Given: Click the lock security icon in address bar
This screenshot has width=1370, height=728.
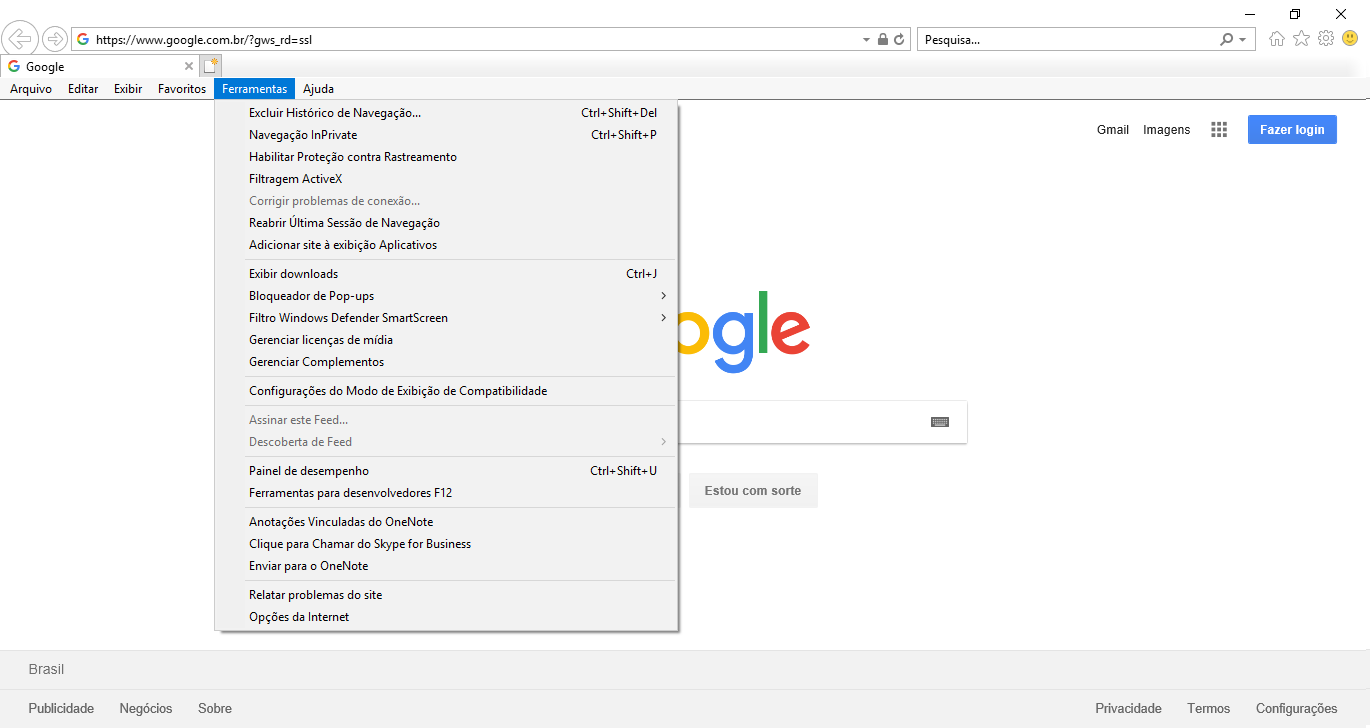Looking at the screenshot, I should tap(882, 40).
